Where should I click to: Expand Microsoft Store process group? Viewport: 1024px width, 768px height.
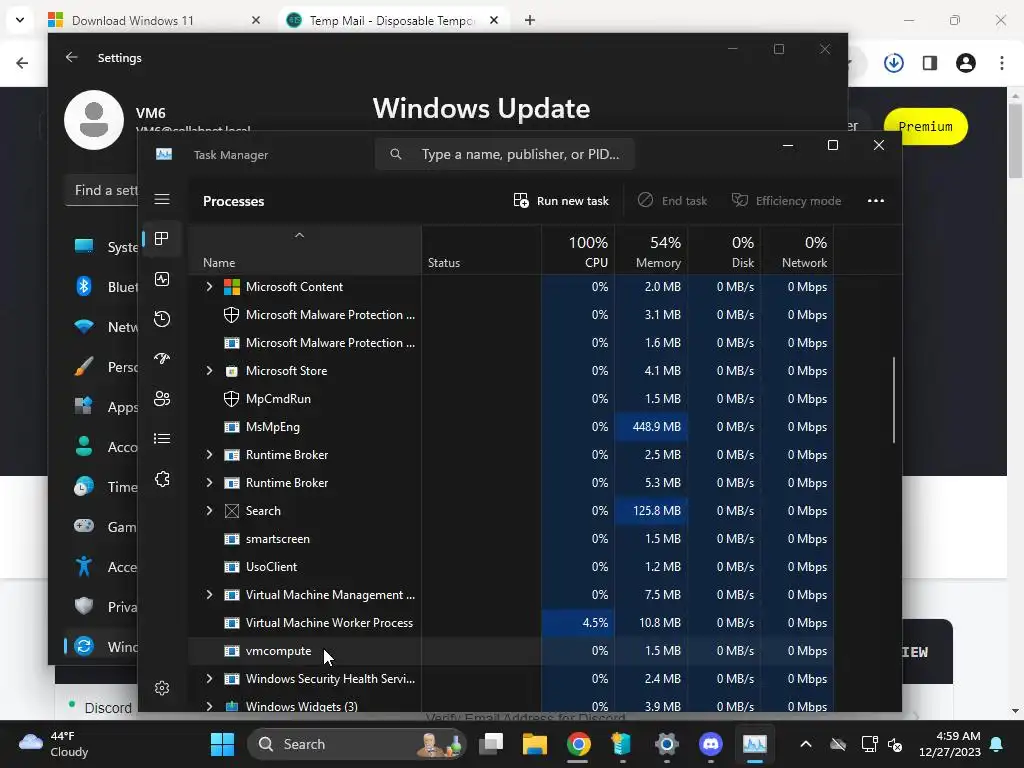209,370
